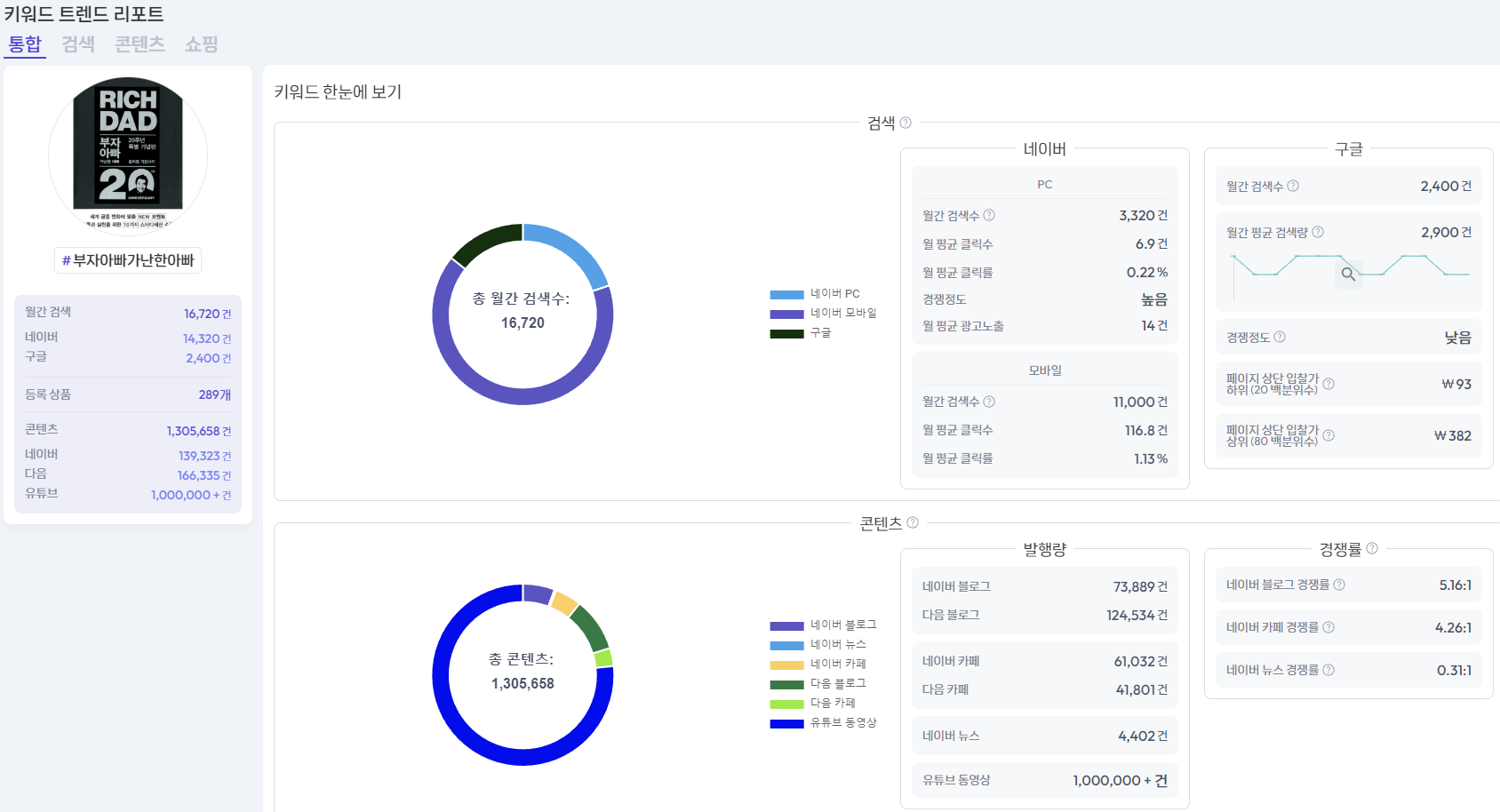Click help icon for 상위 (80 백분위수) bid
Image resolution: width=1500 pixels, height=812 pixels.
[x=1328, y=435]
